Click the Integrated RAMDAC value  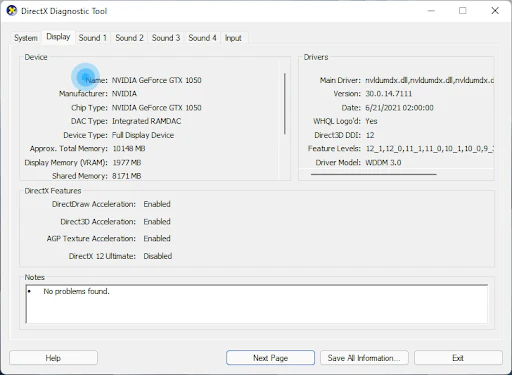[x=146, y=121]
